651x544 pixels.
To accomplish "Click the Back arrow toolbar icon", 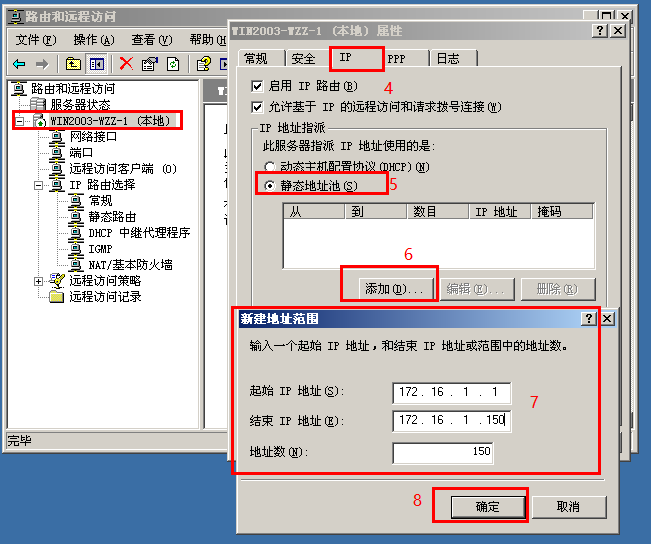I will (19, 64).
